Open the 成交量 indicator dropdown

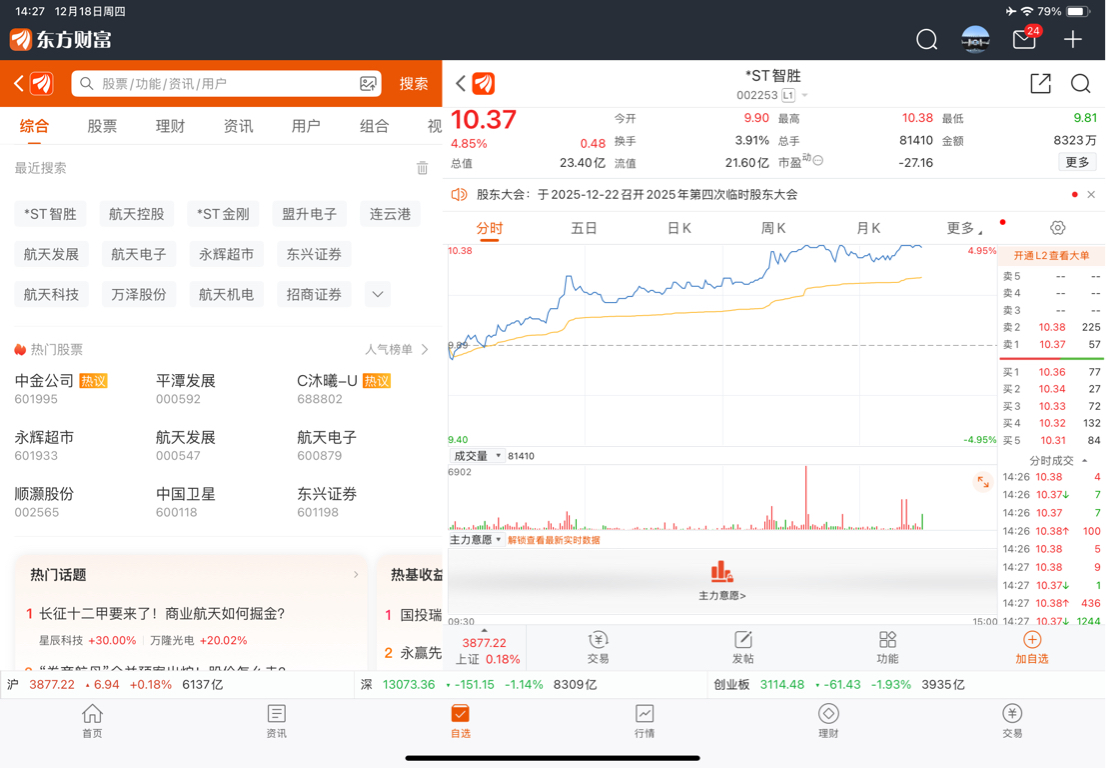[476, 456]
